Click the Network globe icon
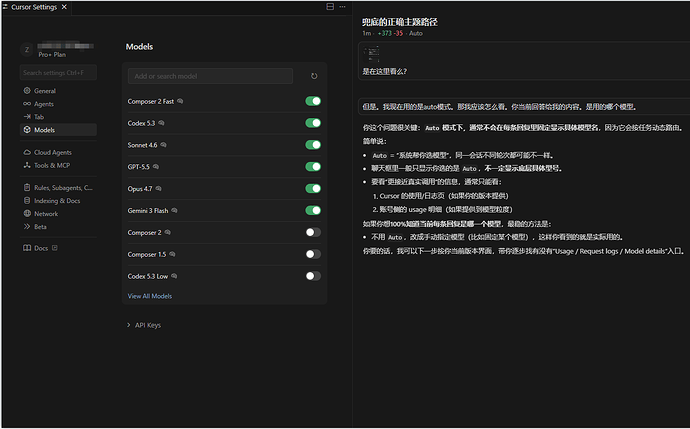This screenshot has height=429, width=690. coord(27,213)
